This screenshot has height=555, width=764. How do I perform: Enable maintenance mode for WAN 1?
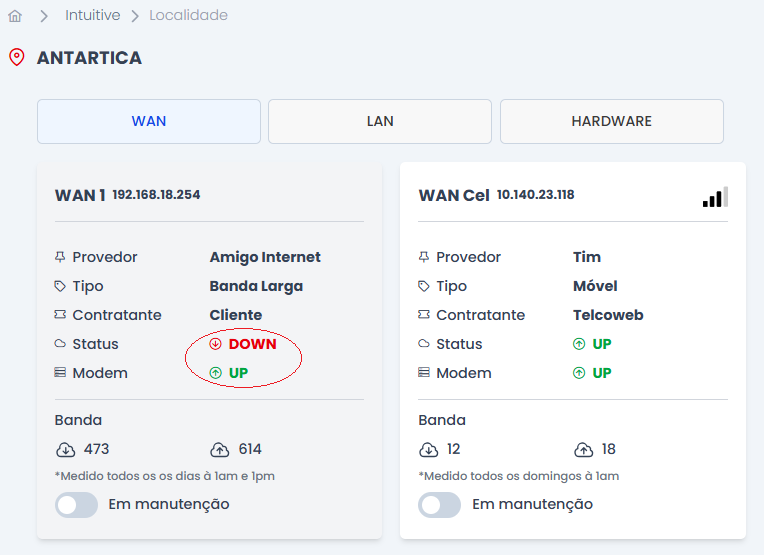[x=77, y=504]
